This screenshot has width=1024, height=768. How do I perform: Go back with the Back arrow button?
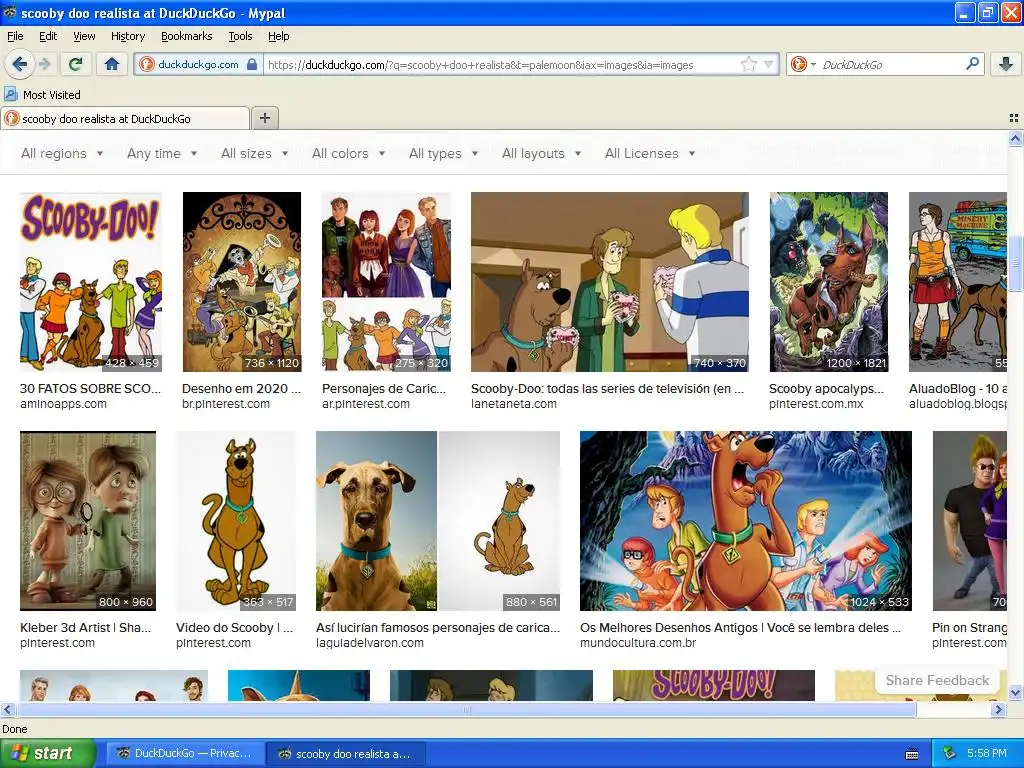(19, 64)
